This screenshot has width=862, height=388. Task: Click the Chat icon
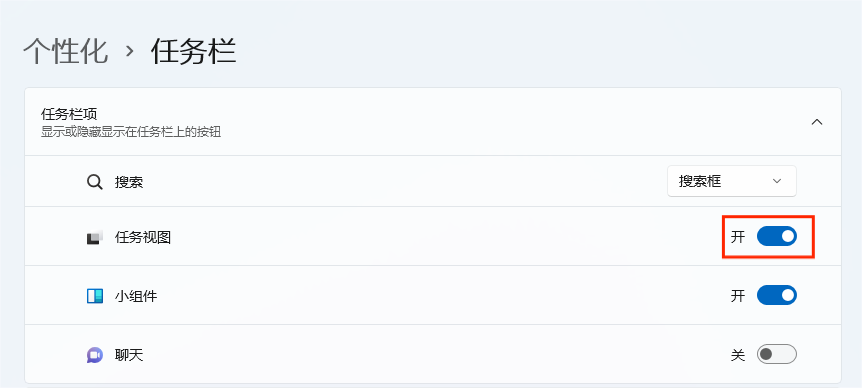pos(95,355)
